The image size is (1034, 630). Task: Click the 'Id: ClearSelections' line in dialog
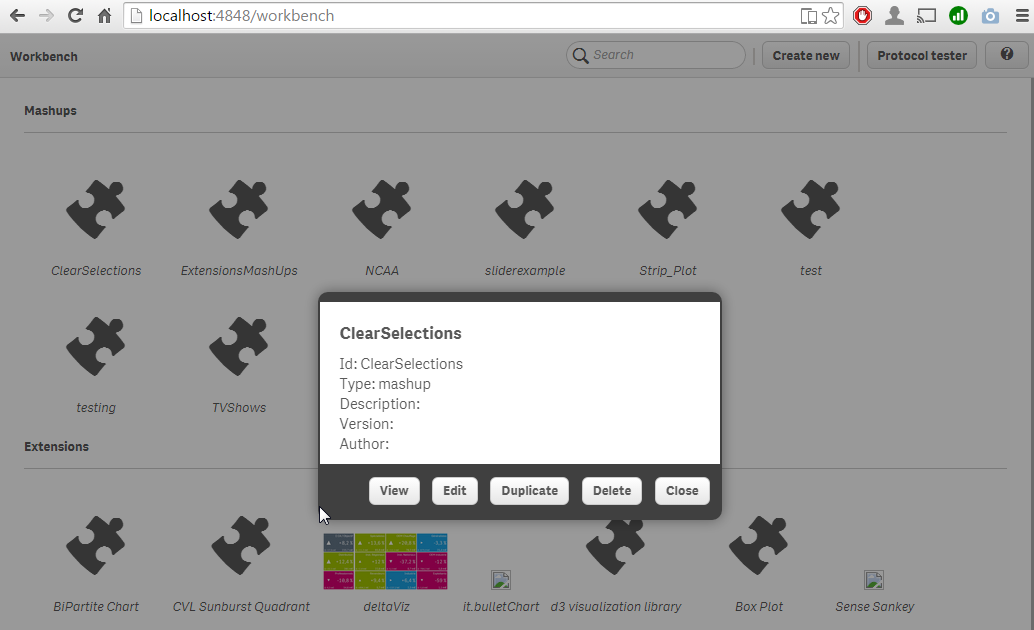click(x=401, y=364)
